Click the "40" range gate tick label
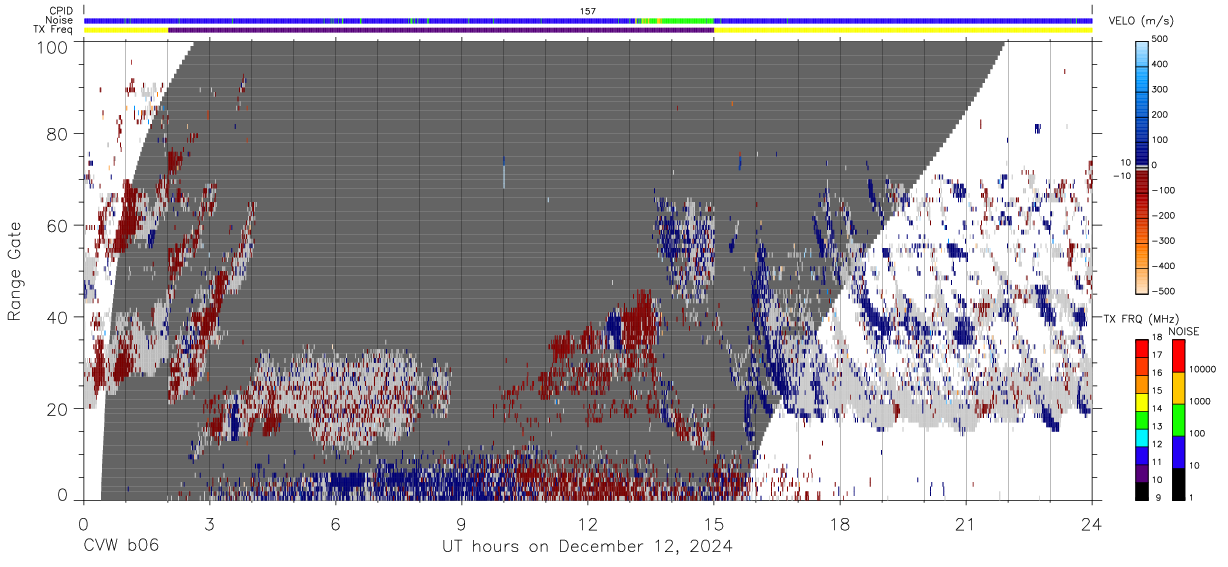 click(x=56, y=317)
